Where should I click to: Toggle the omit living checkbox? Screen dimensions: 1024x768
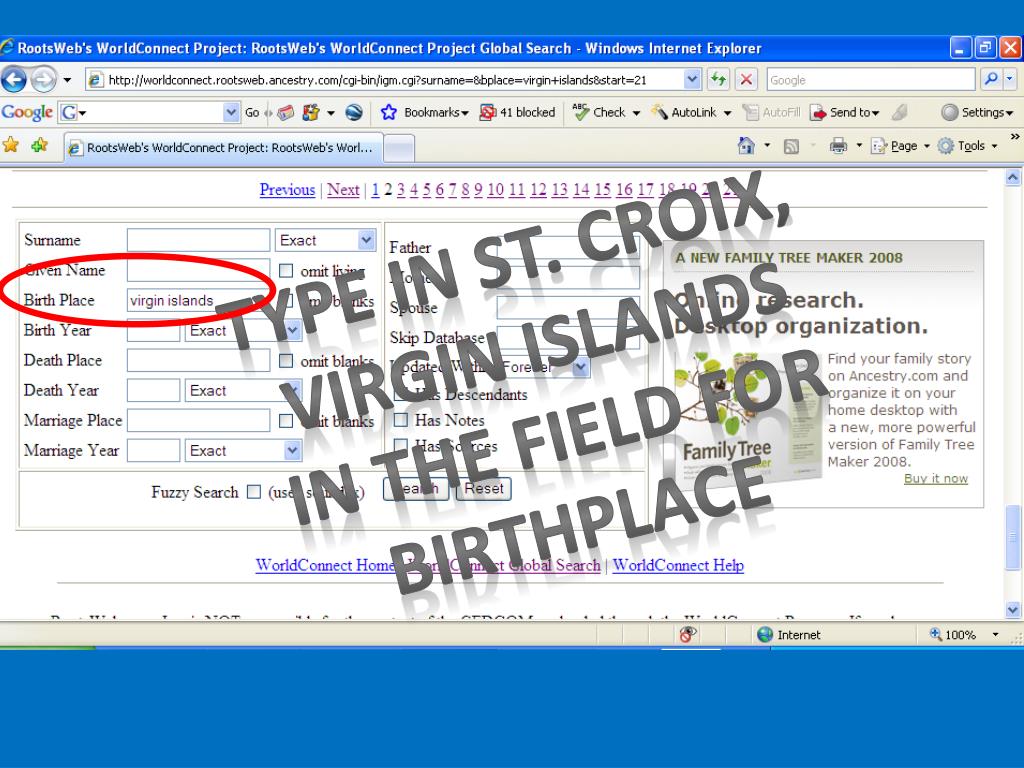(x=286, y=270)
